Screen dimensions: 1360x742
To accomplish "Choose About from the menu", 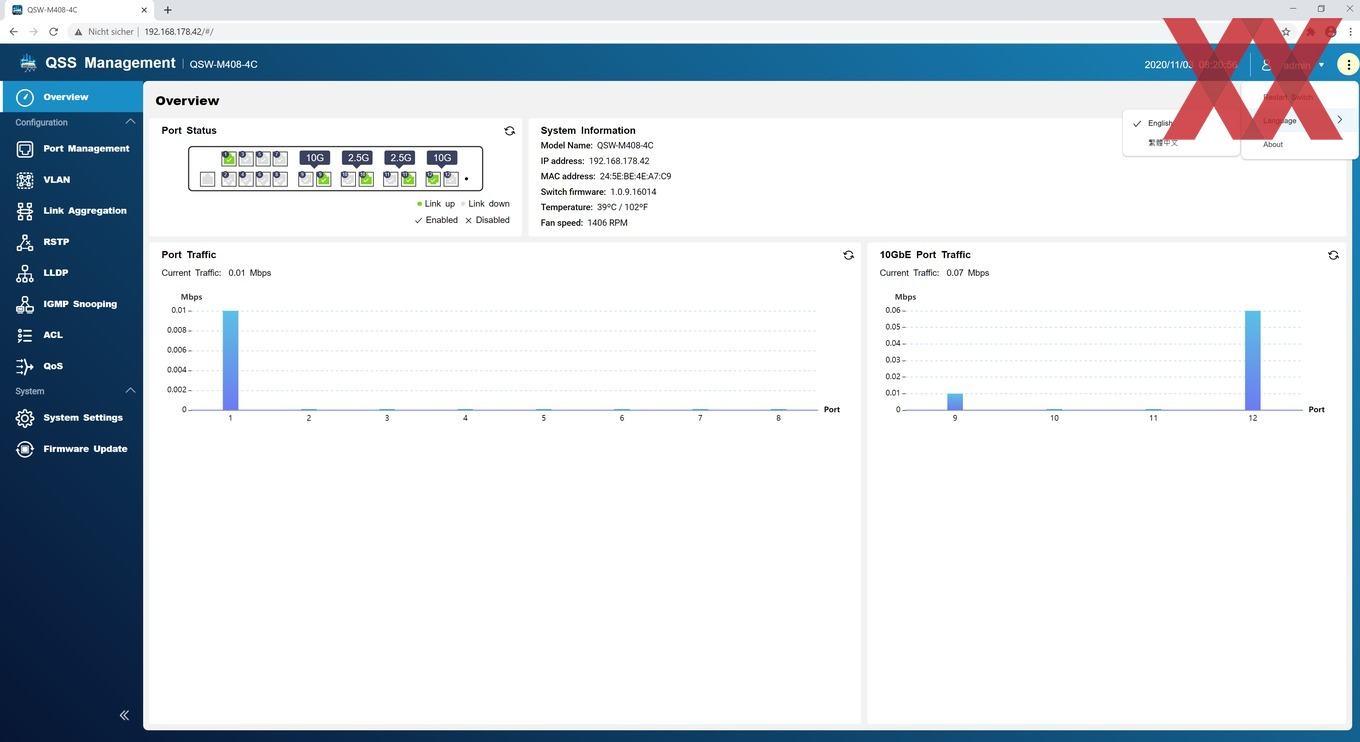I will click(x=1273, y=144).
